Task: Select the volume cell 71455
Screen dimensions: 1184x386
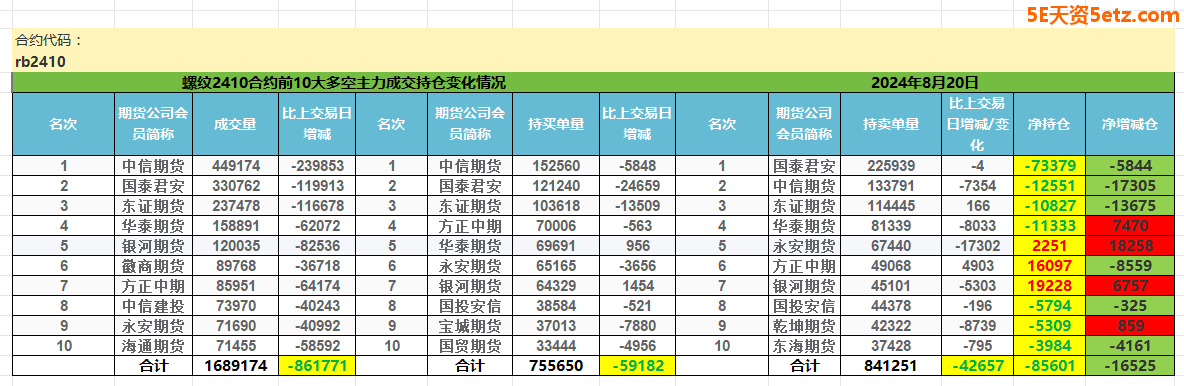Action: click(236, 345)
